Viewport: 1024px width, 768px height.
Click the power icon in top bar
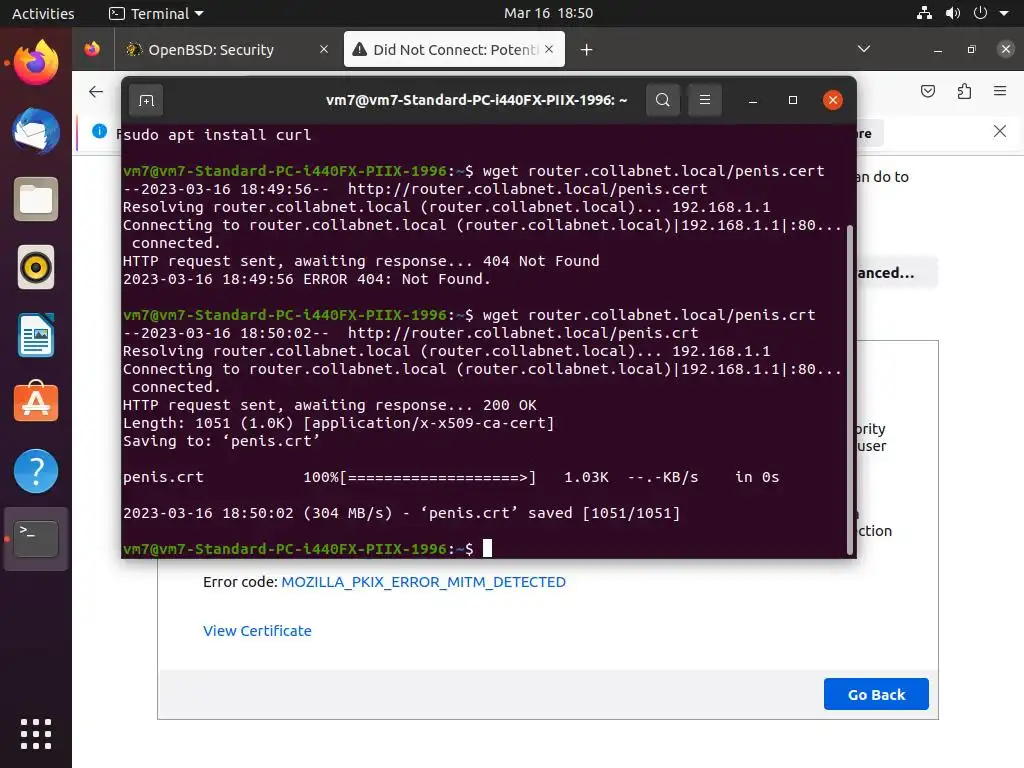point(980,13)
